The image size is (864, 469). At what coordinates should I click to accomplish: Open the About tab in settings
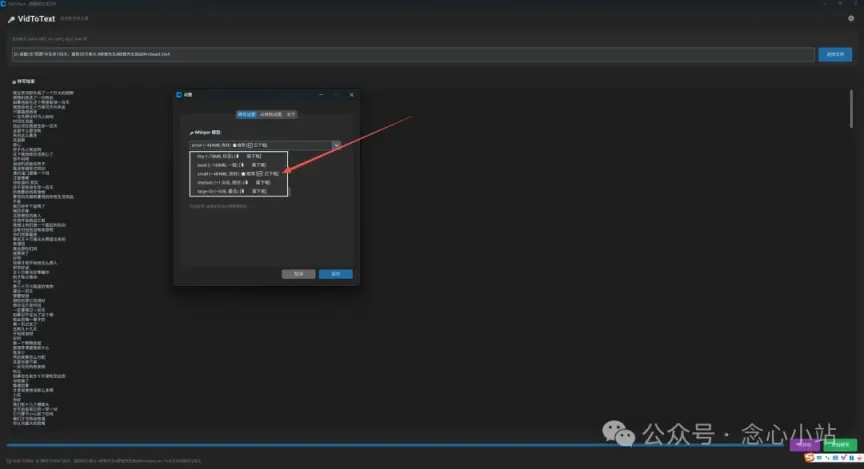pos(291,114)
